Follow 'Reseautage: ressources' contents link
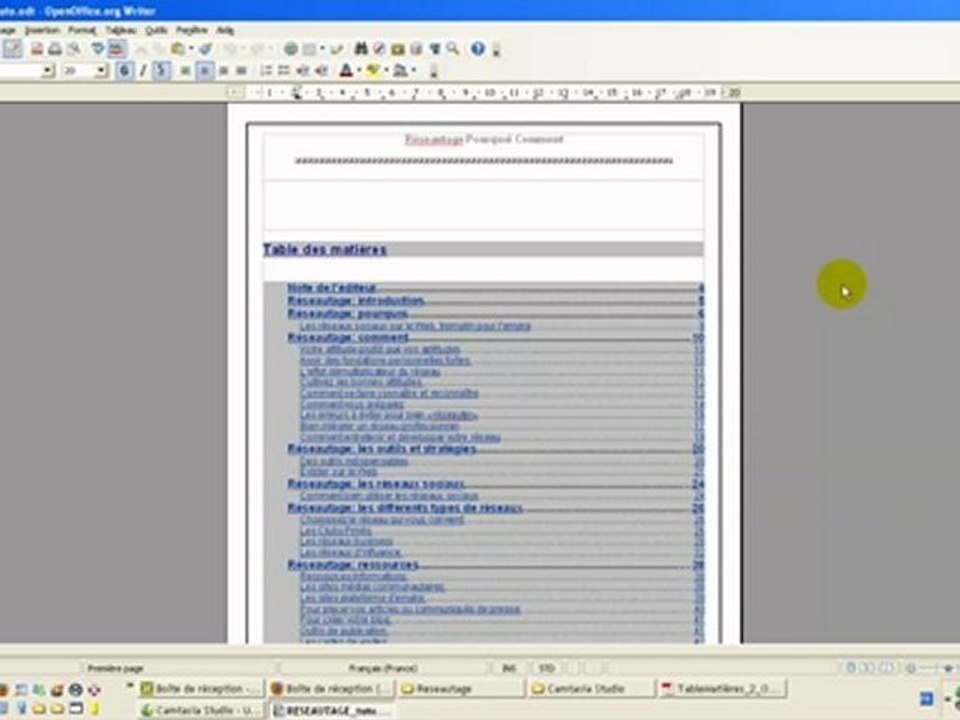Screen dimensions: 960x720 (353, 564)
